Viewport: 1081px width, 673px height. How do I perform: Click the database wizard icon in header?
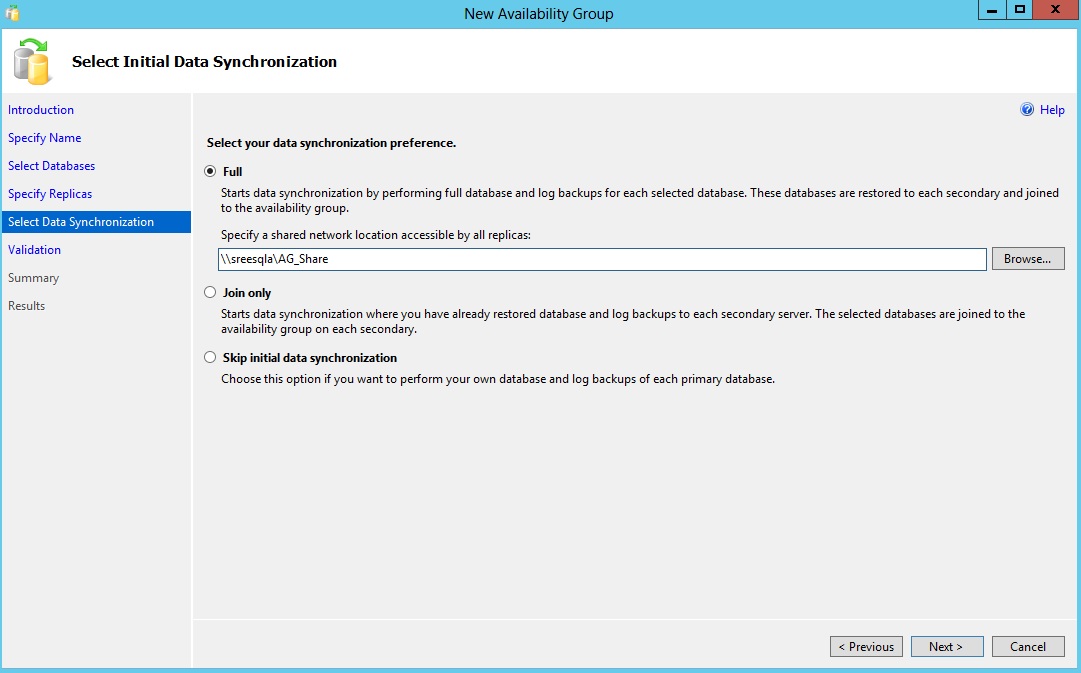point(32,61)
